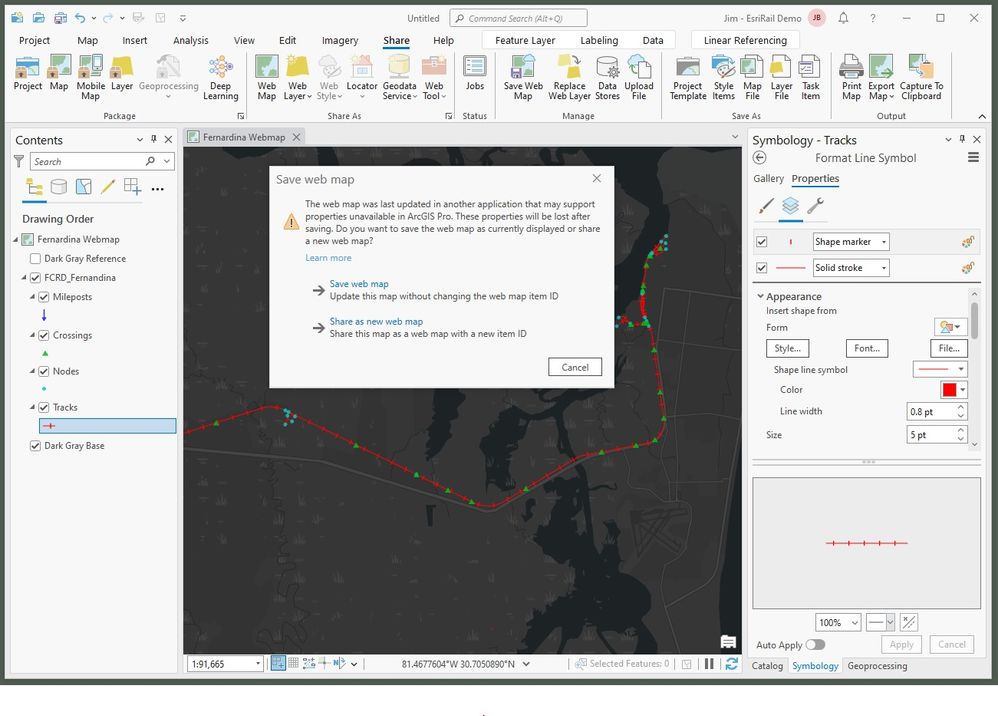
Task: Click the Upload File icon
Action: (638, 77)
